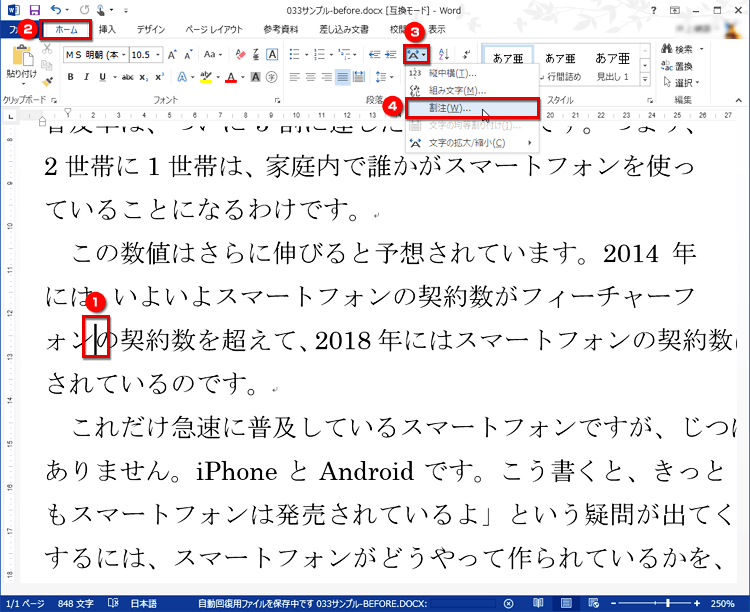Expand the styles gallery
The width and height of the screenshot is (750, 612).
pyautogui.click(x=645, y=80)
